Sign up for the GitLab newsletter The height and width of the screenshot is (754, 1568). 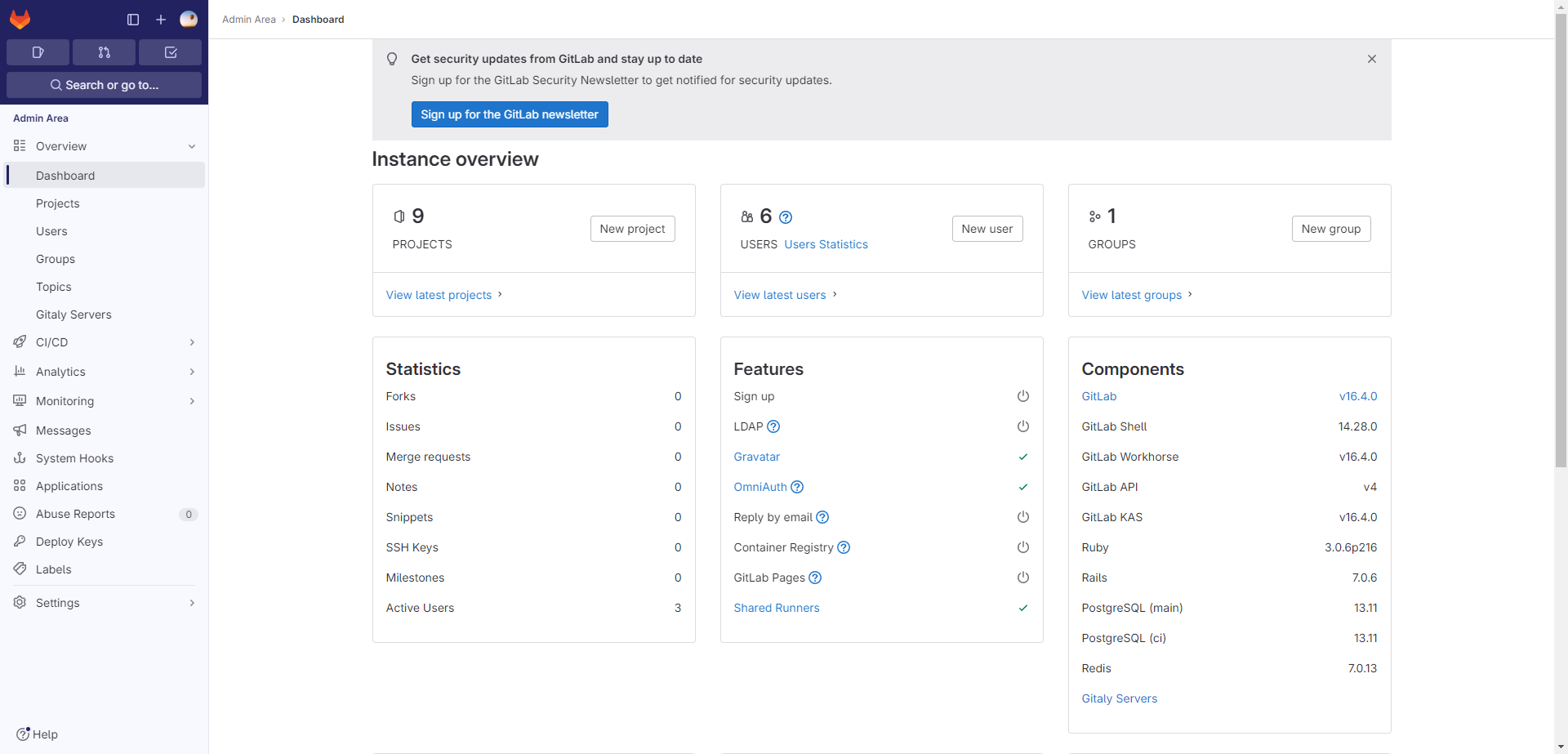pyautogui.click(x=510, y=114)
